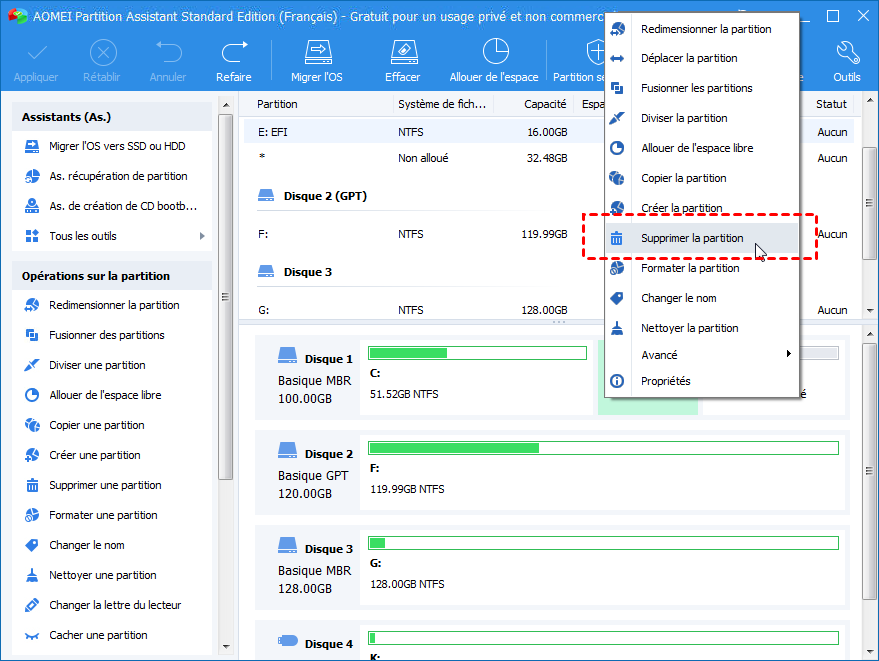The width and height of the screenshot is (879, 661).
Task: Select Changer le nom in context menu
Action: 702,298
